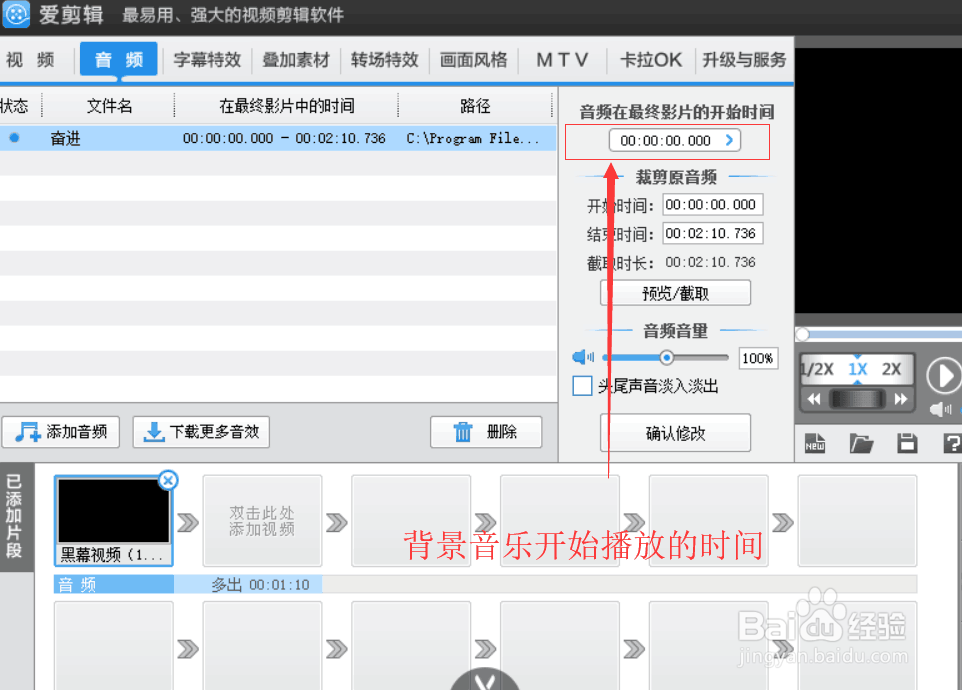This screenshot has height=690, width=962.
Task: Play the preview video
Action: tap(944, 375)
